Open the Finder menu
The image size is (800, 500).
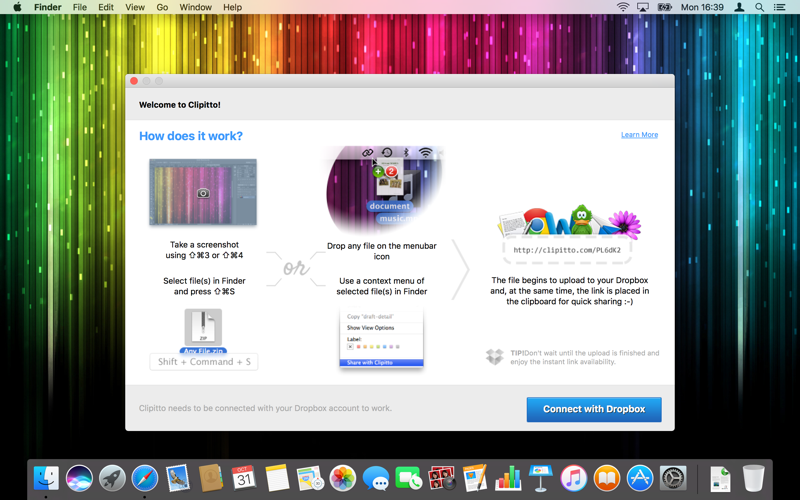point(47,7)
